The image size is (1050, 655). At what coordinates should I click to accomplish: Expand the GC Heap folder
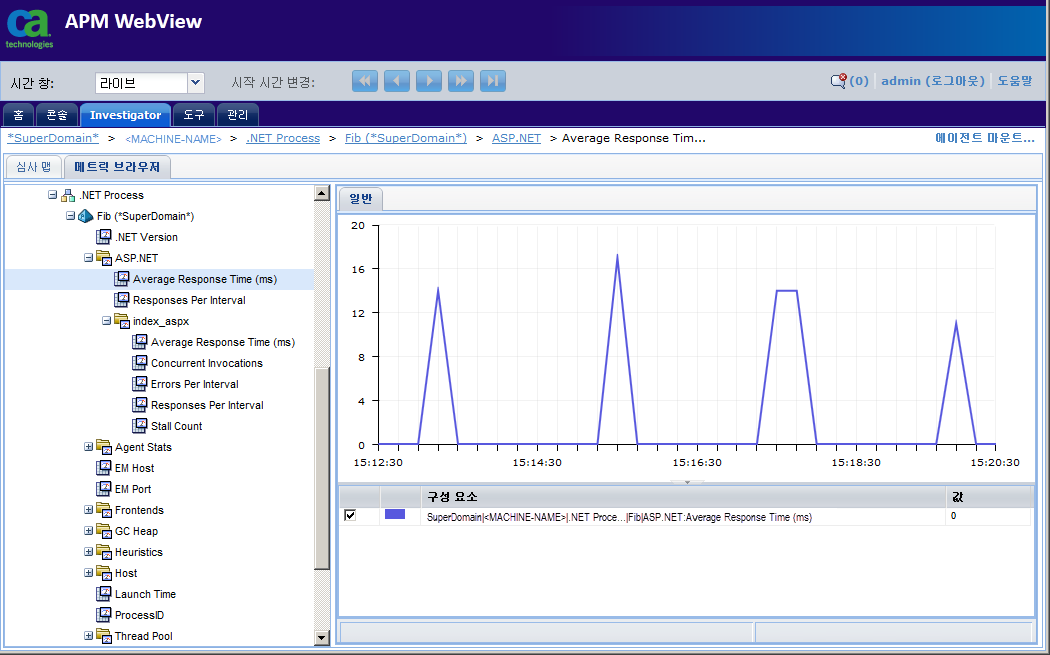89,531
